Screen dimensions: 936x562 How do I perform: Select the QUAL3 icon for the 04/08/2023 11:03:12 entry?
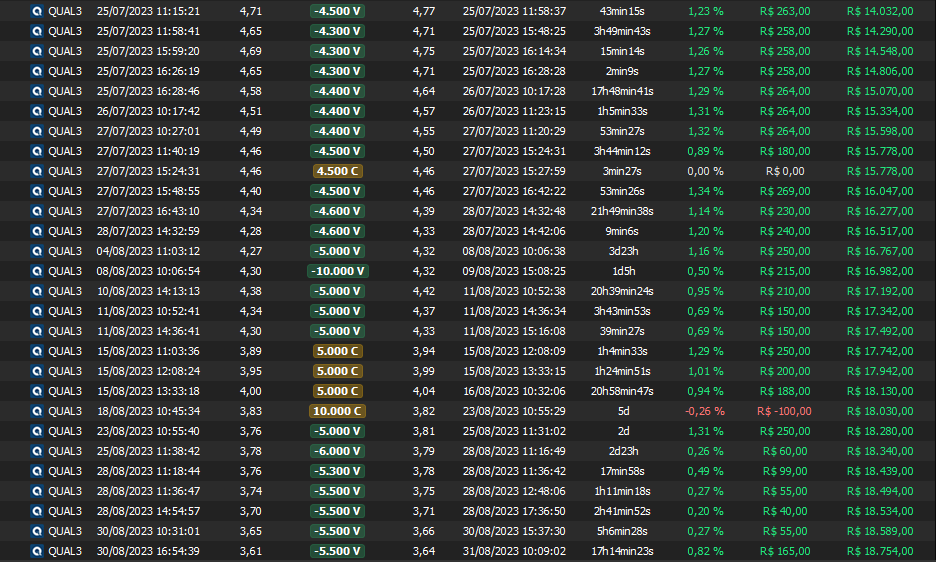pyautogui.click(x=37, y=251)
